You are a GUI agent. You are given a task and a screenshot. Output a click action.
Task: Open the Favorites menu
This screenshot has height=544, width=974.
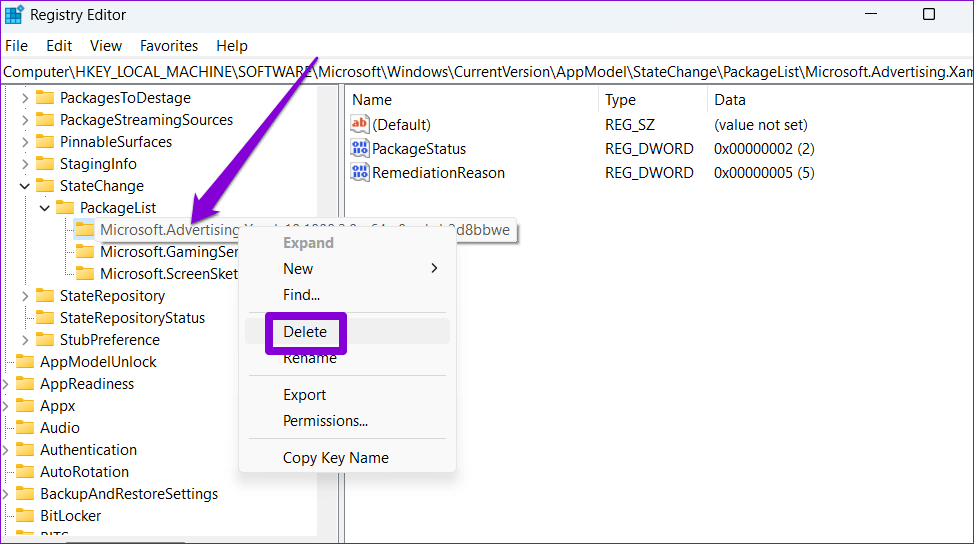(169, 46)
